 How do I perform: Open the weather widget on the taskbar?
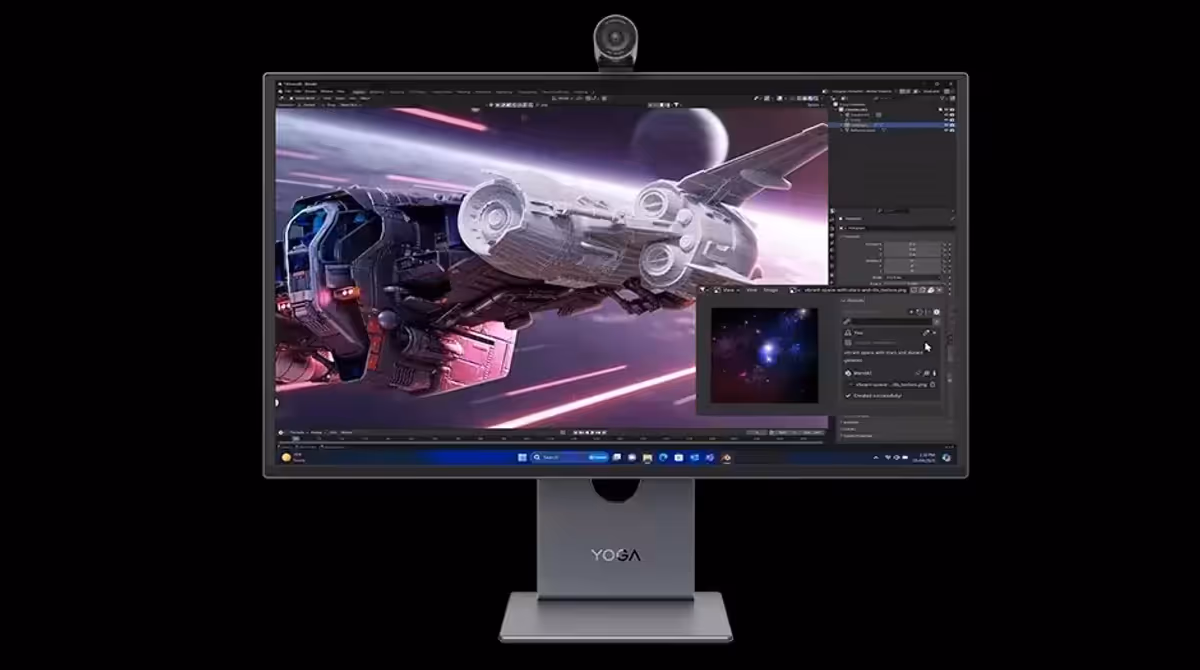pyautogui.click(x=293, y=457)
